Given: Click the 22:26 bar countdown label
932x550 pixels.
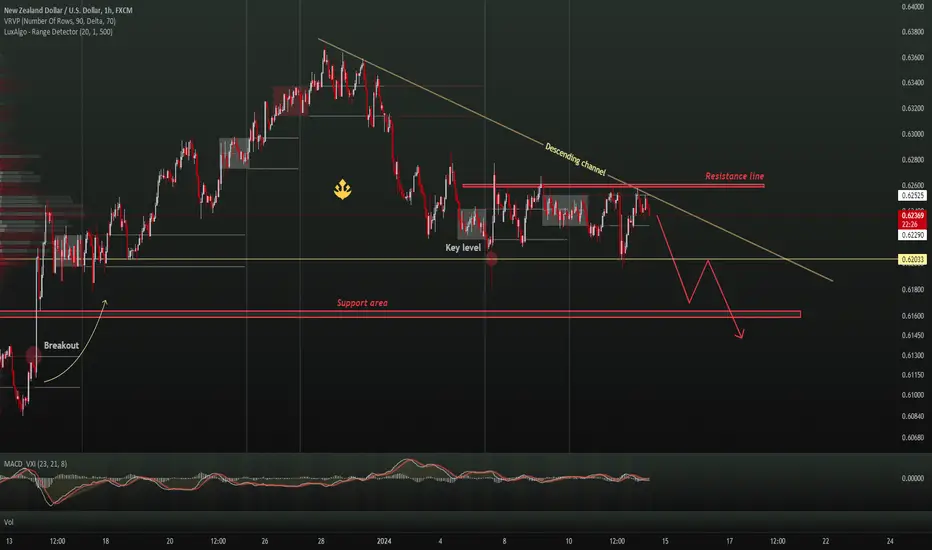Looking at the screenshot, I should click(910, 224).
